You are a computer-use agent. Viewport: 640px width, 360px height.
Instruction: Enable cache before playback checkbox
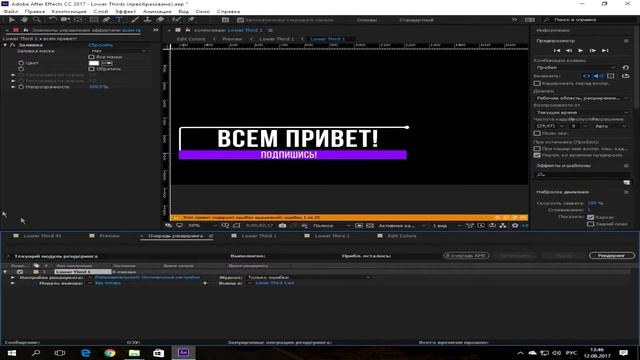click(537, 83)
